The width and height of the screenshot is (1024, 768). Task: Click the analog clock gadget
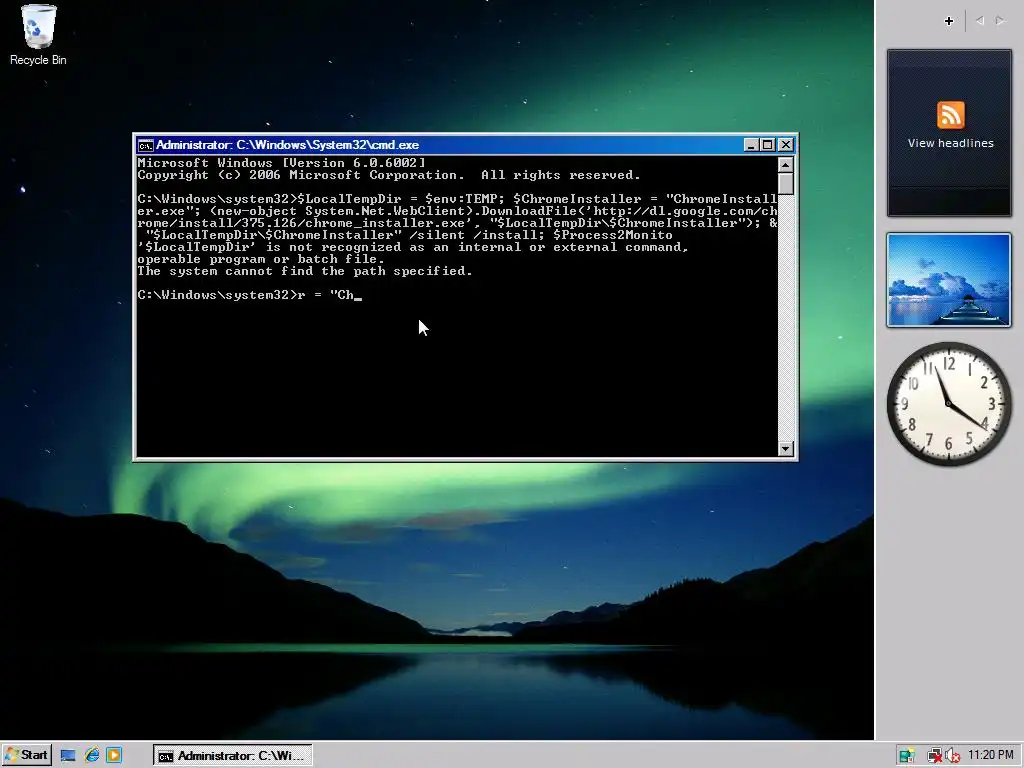pos(949,404)
